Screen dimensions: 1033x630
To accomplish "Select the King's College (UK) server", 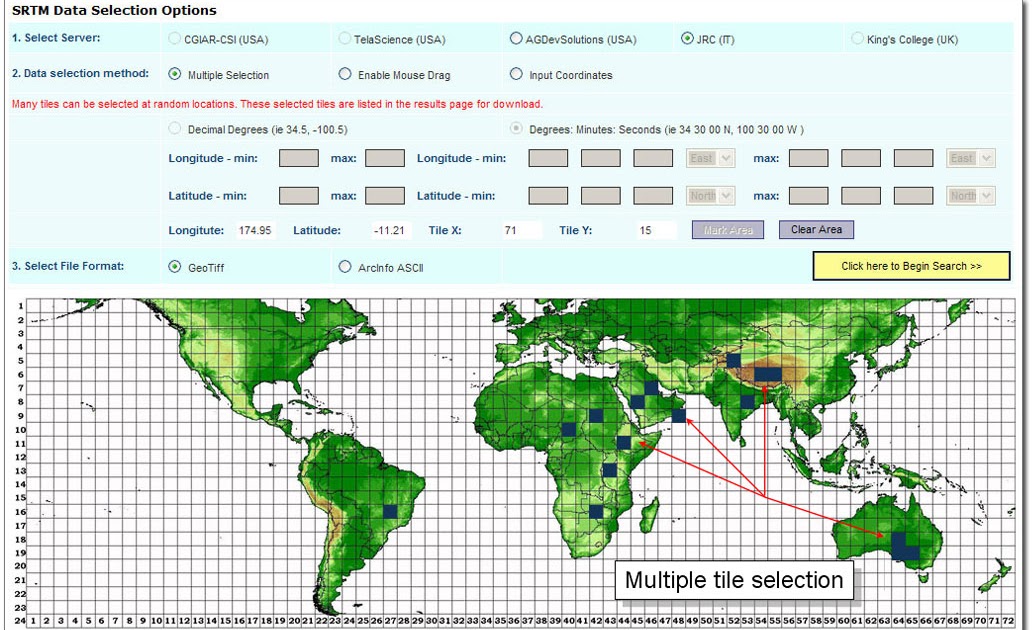I will coord(857,38).
